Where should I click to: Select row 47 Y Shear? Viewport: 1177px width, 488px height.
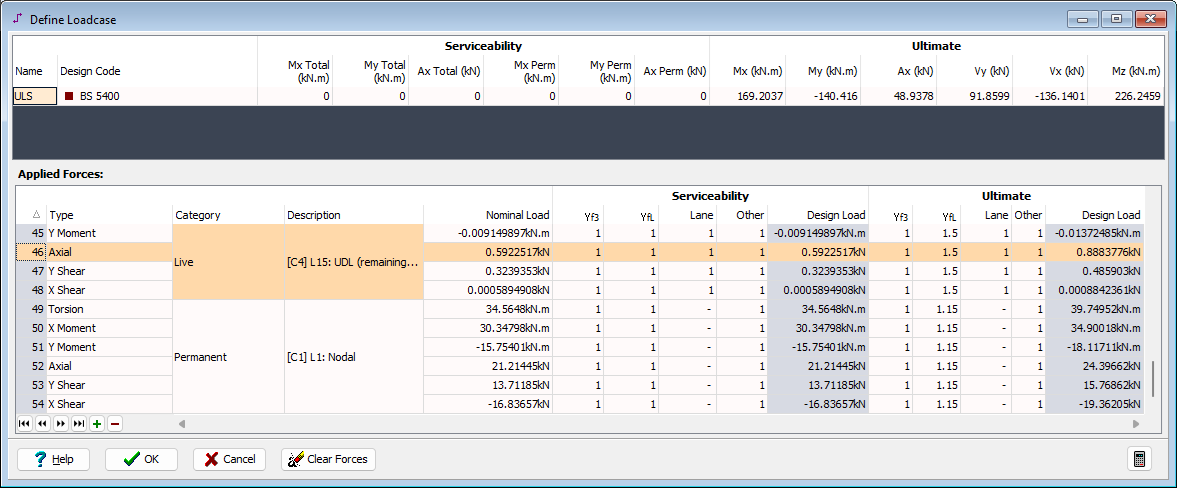(x=110, y=271)
